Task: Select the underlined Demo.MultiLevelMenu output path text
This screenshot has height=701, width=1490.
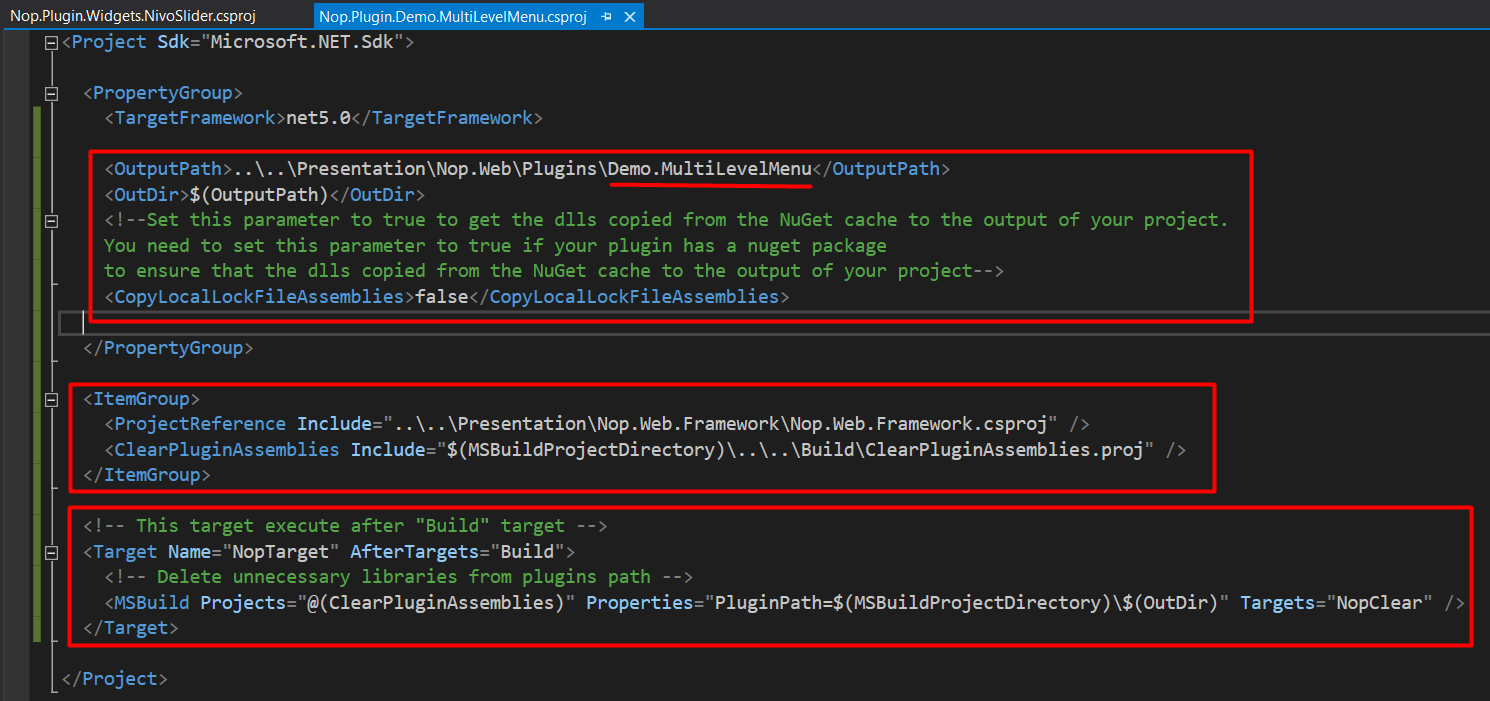Action: 710,168
